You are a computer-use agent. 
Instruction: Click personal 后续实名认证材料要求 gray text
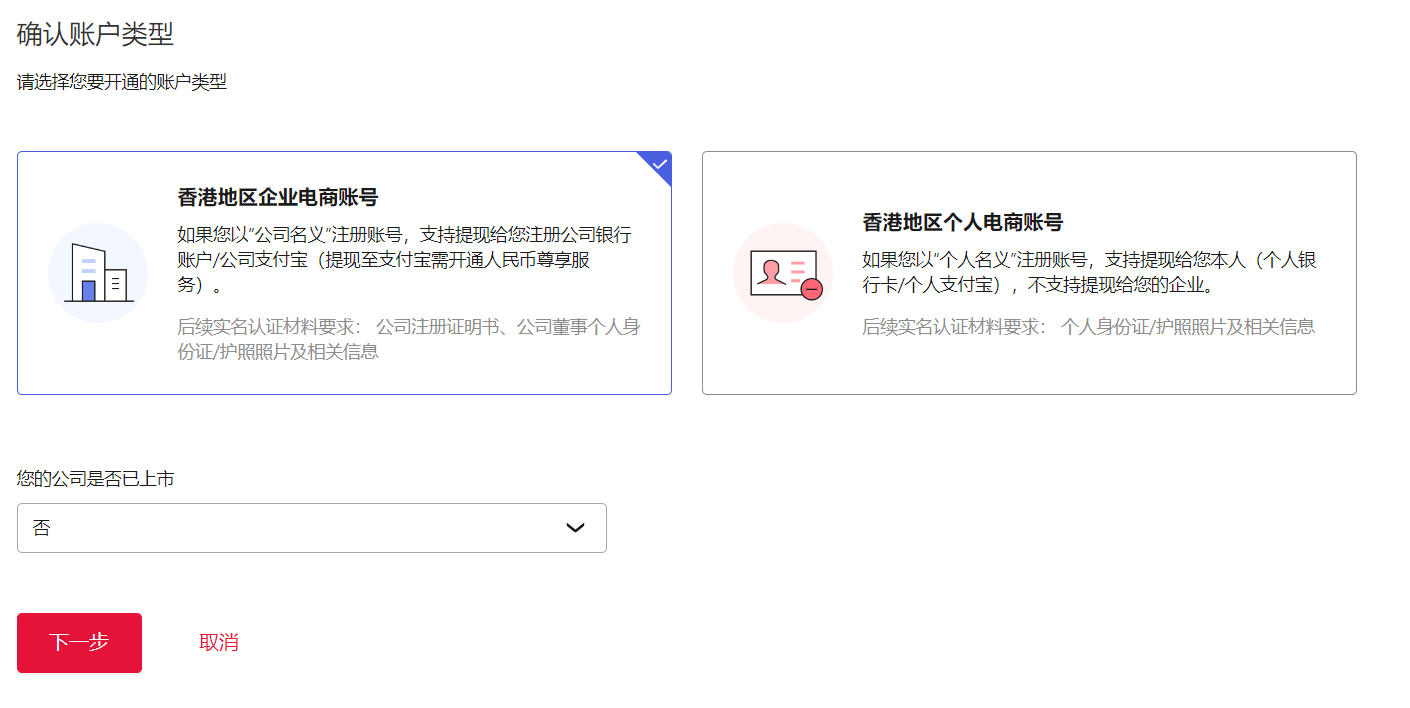tap(1088, 326)
